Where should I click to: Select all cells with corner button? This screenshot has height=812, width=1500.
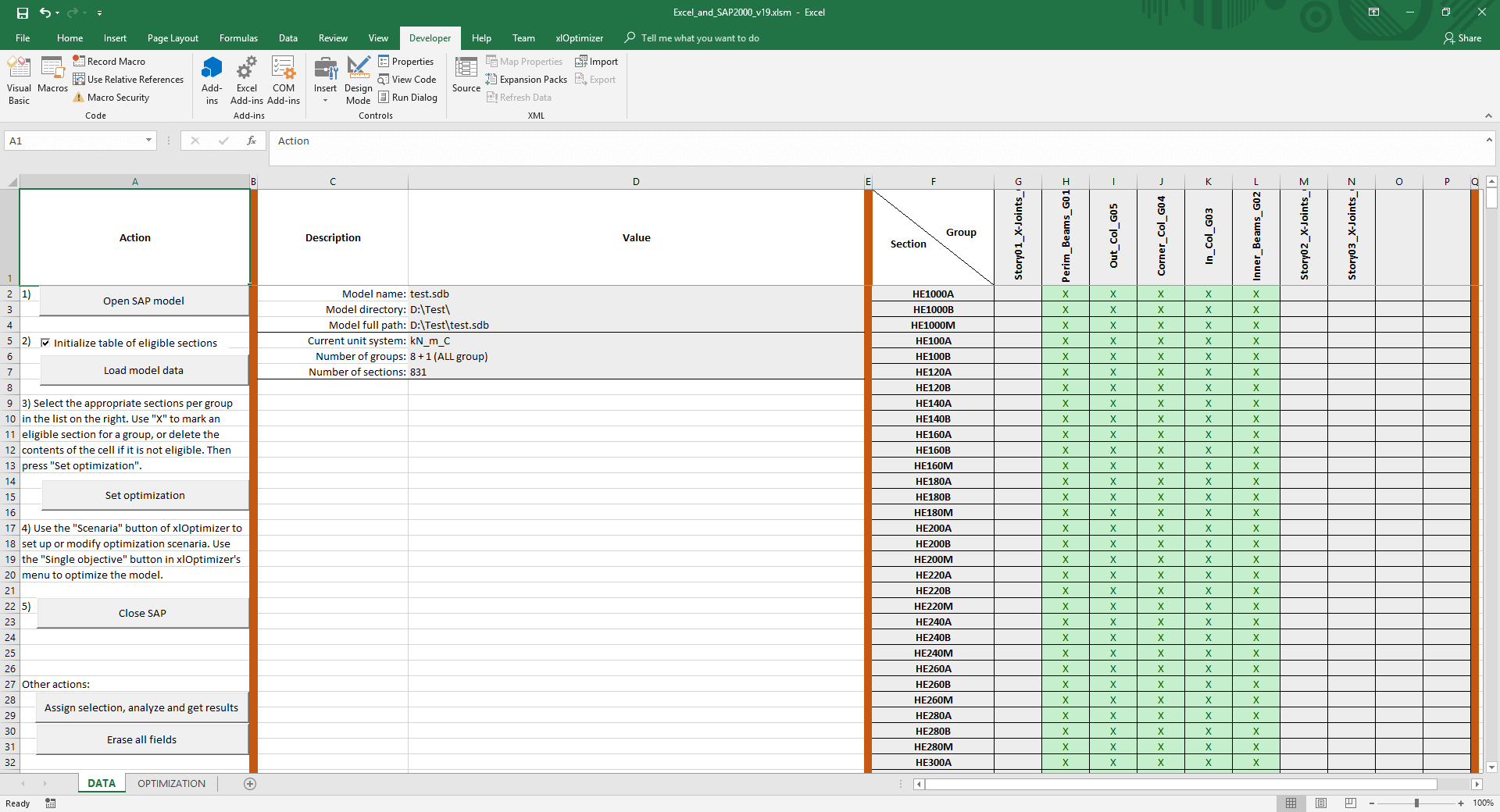pyautogui.click(x=11, y=182)
